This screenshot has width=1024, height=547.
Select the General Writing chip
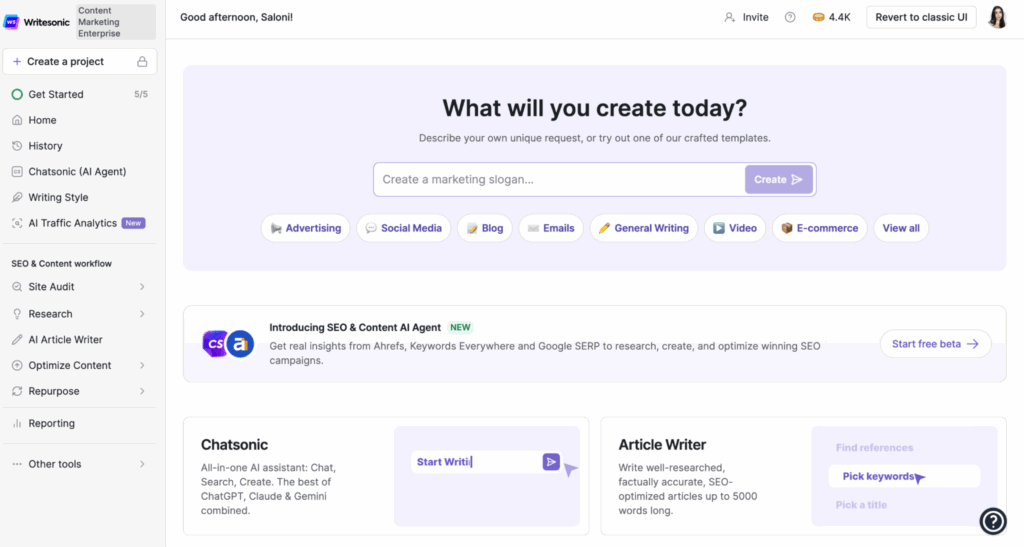pyautogui.click(x=644, y=228)
